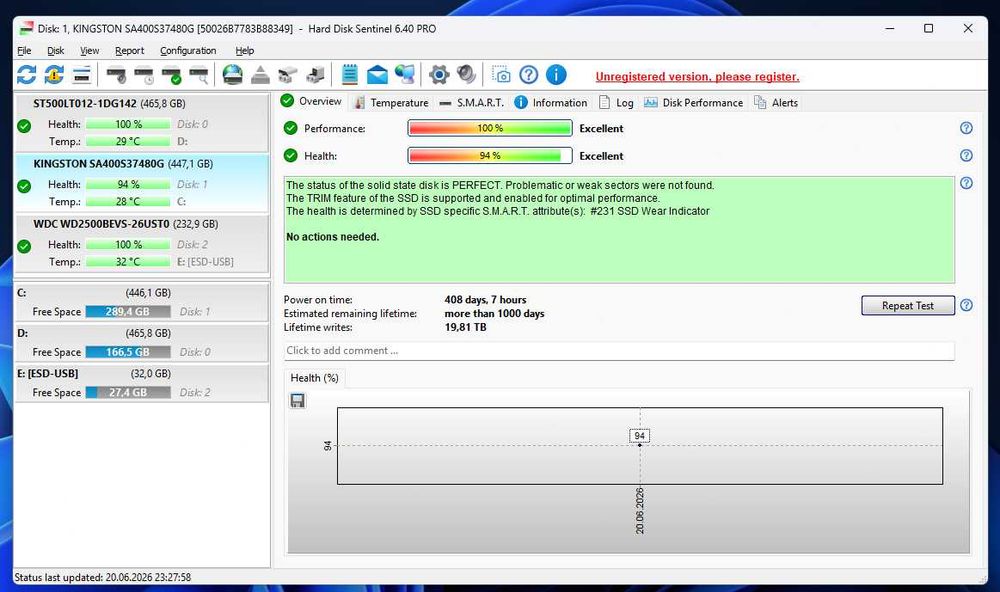Viewport: 1000px width, 592px height.
Task: Switch to the Temperature tab
Action: 391,103
